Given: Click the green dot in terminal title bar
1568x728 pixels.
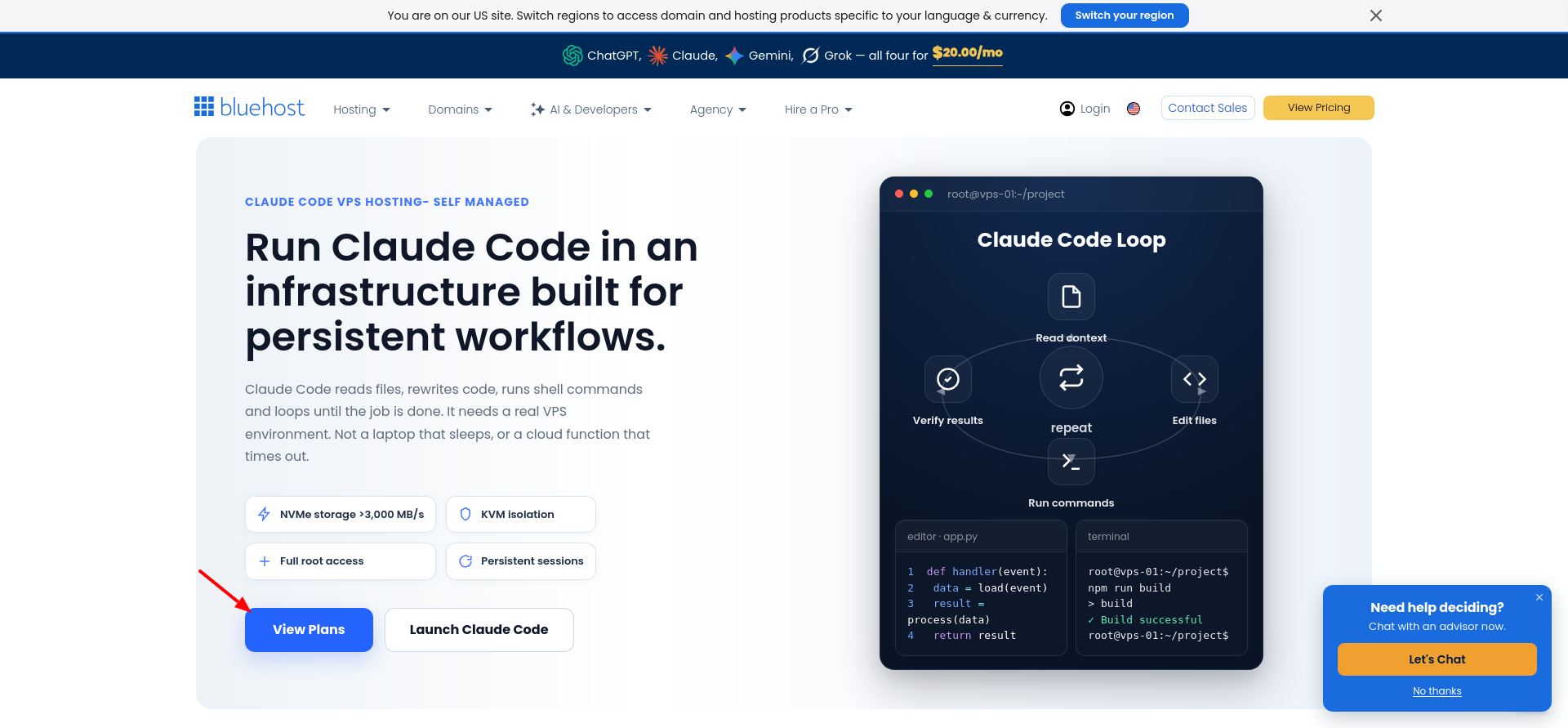Looking at the screenshot, I should [929, 194].
